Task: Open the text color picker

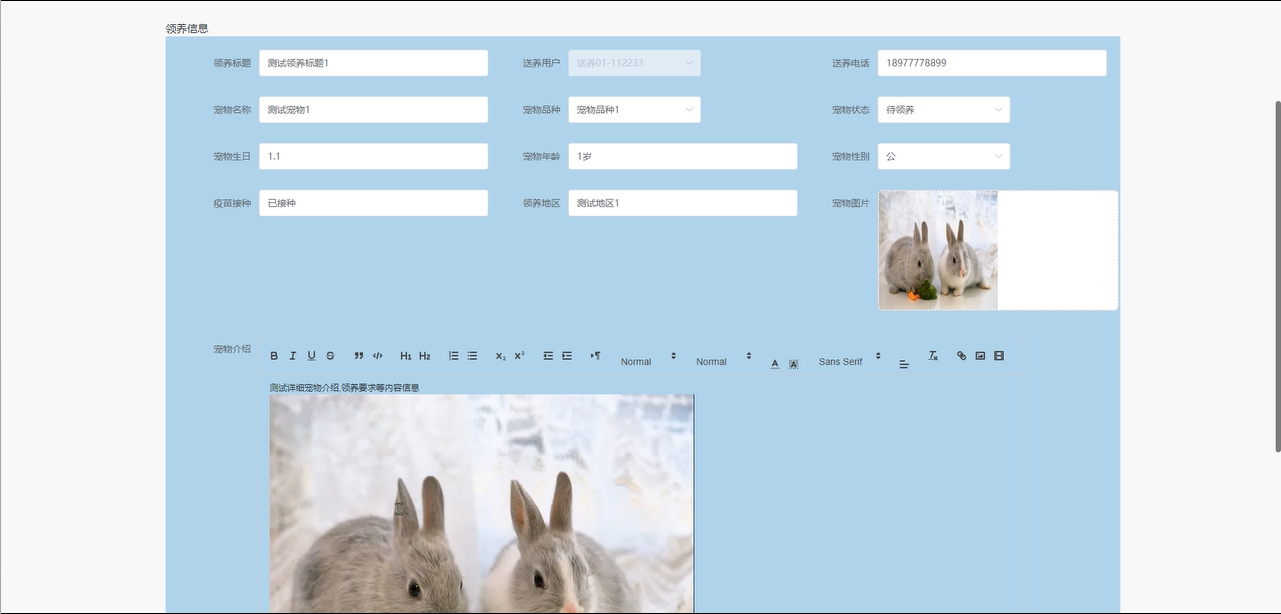Action: pos(775,364)
